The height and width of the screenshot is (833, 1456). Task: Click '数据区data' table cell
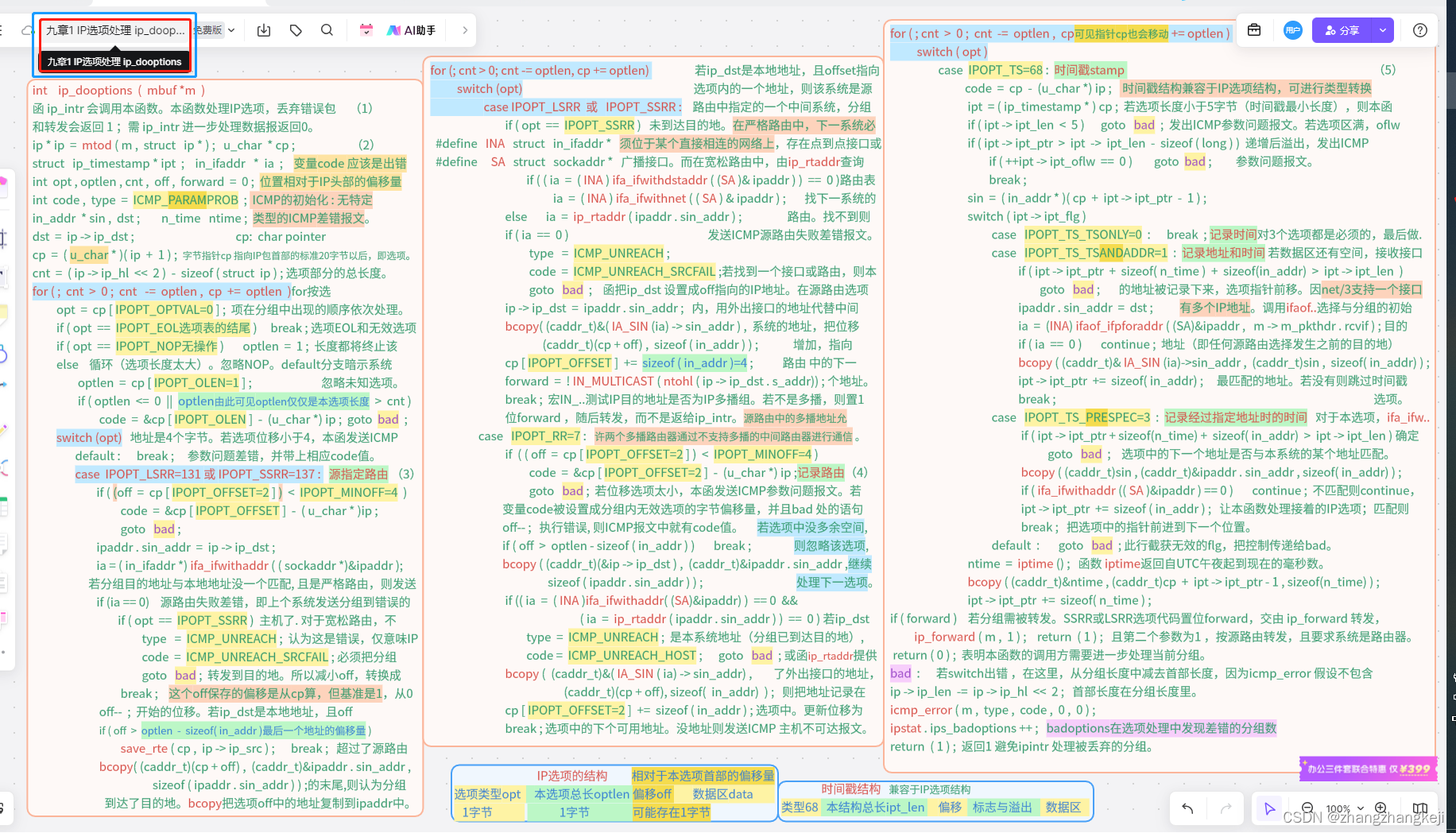click(x=722, y=794)
